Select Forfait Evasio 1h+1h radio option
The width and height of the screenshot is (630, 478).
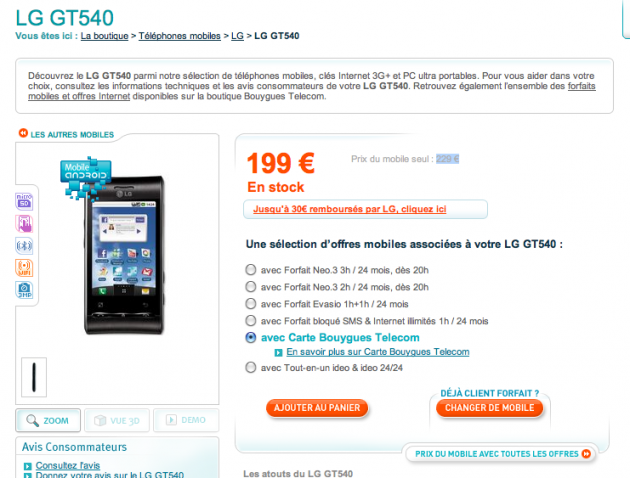pos(251,303)
